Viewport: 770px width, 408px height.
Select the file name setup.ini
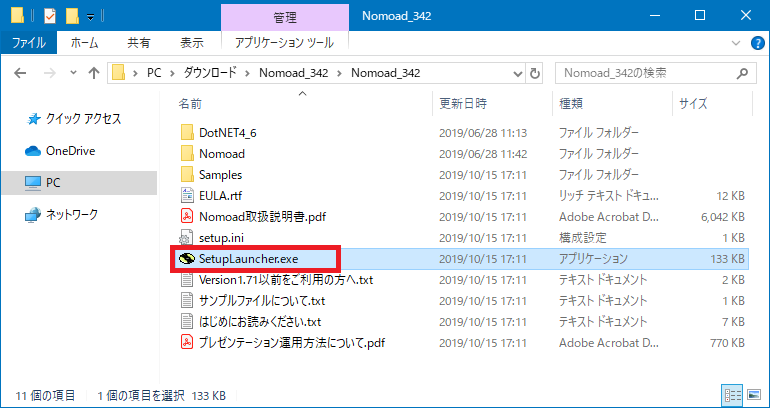coord(221,238)
